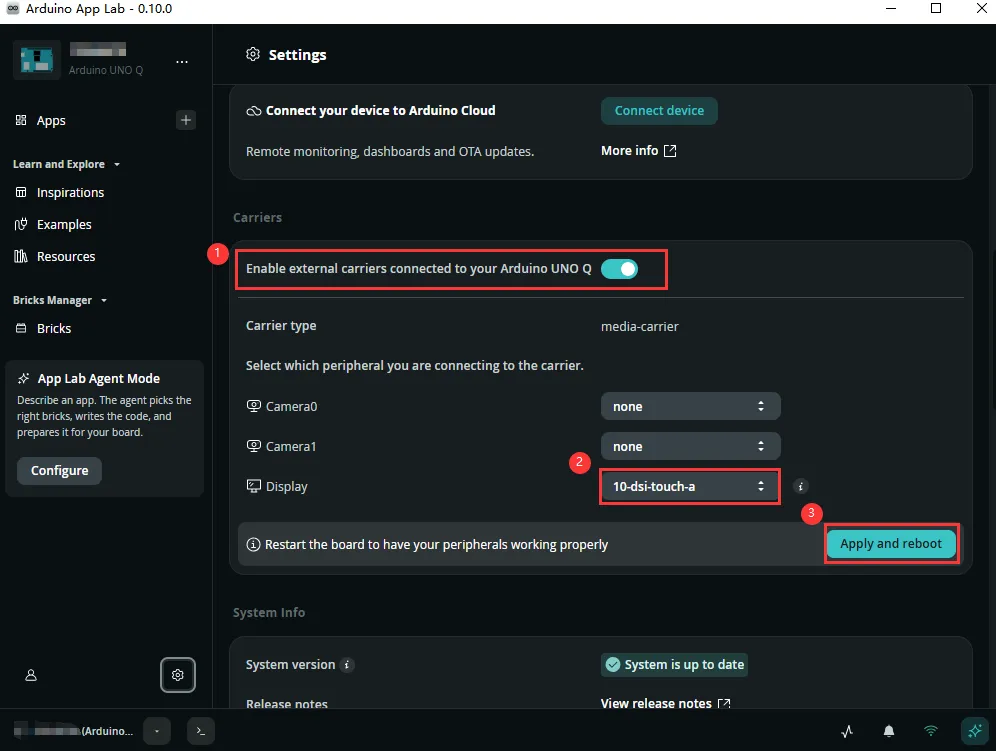Viewport: 996px width, 751px height.
Task: Show the Display info icon
Action: (800, 486)
